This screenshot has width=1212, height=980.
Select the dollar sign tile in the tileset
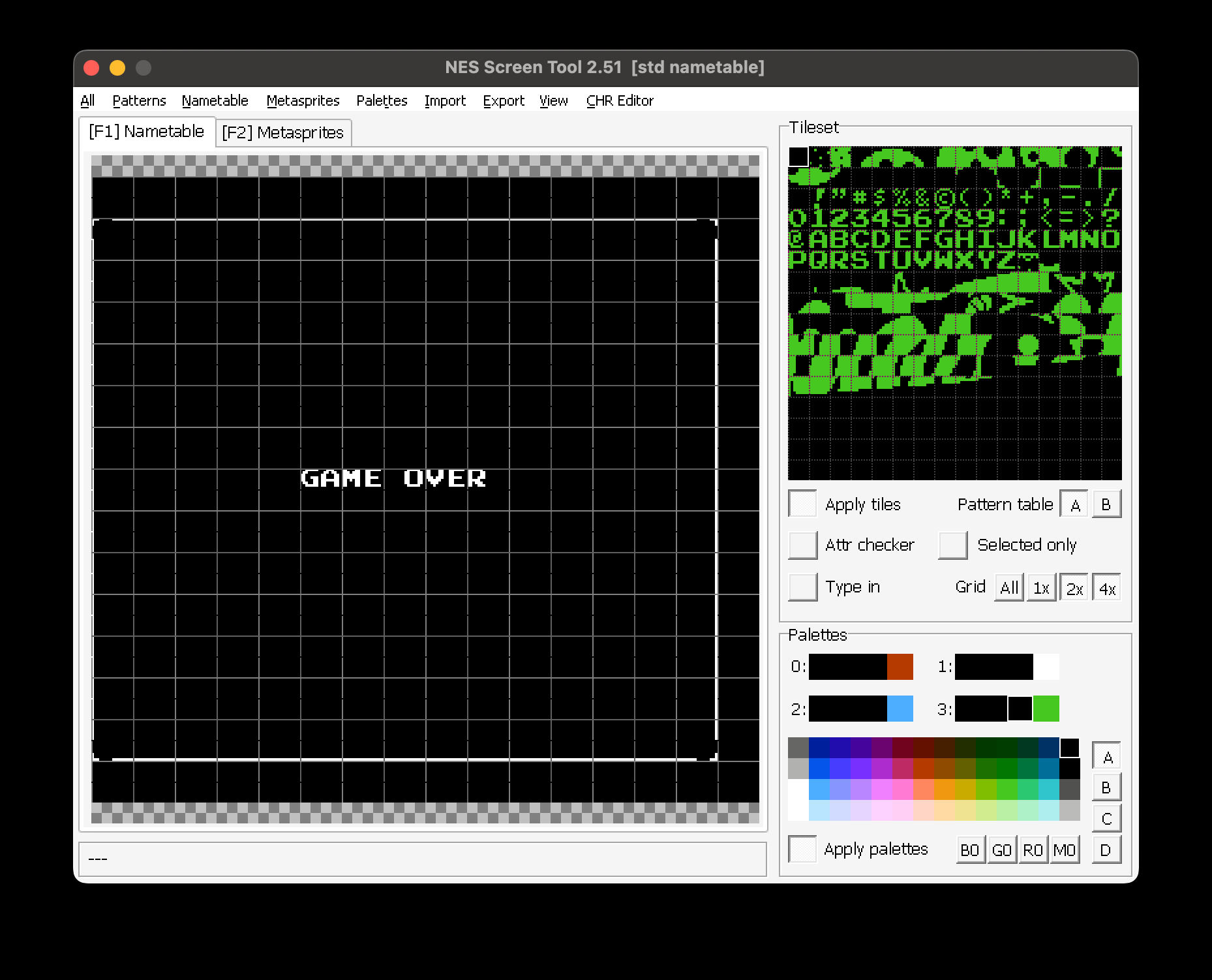pos(881,198)
